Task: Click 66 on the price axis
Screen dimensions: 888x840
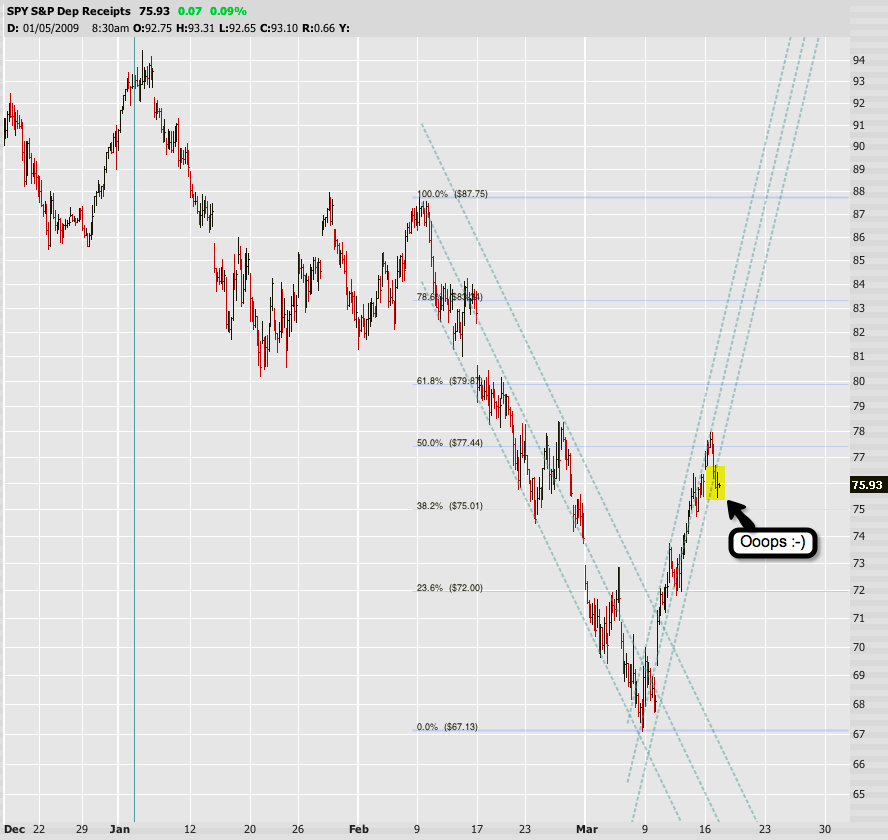Action: tap(859, 764)
